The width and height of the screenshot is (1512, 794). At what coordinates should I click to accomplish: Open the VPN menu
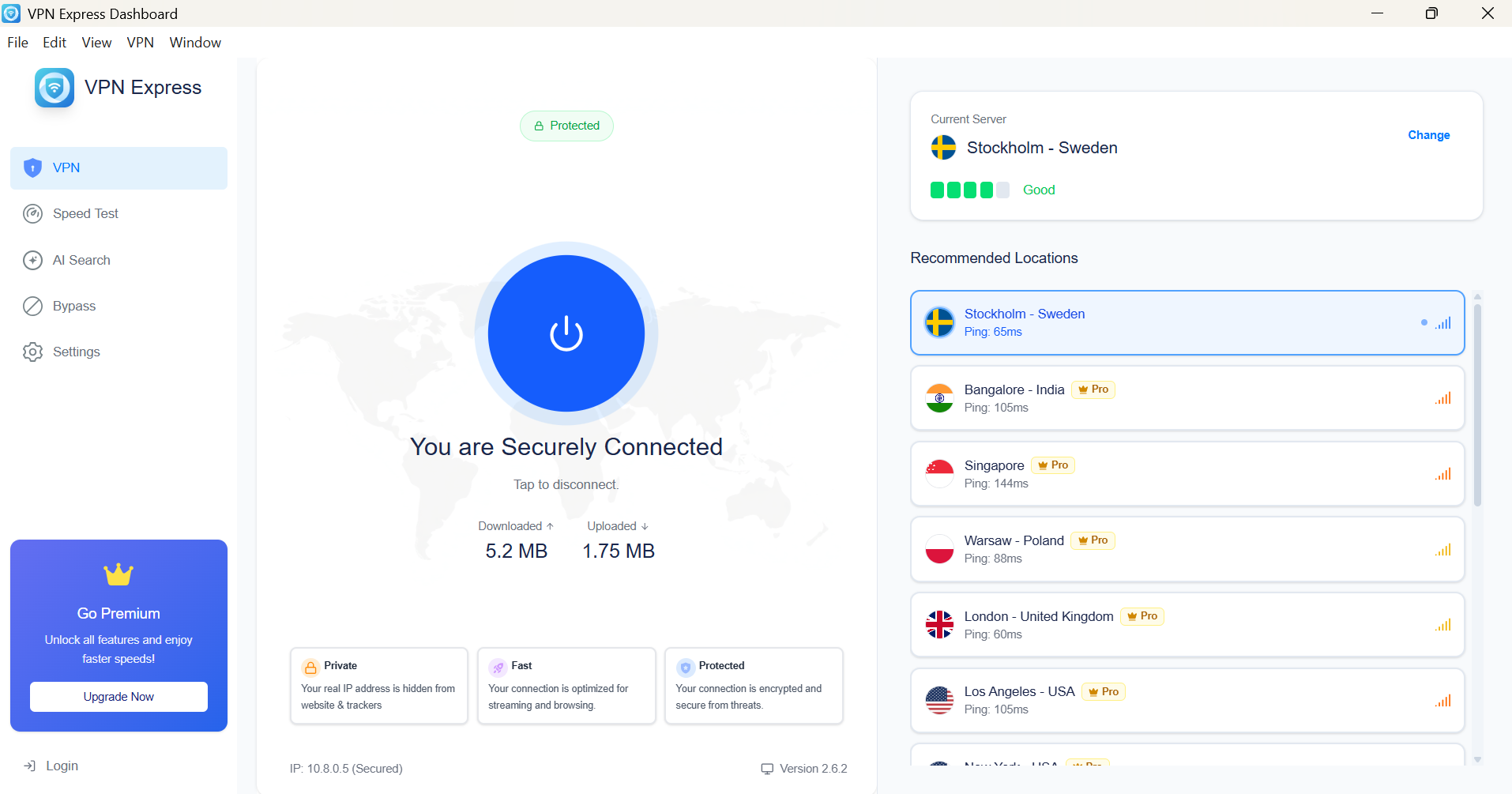coord(140,42)
